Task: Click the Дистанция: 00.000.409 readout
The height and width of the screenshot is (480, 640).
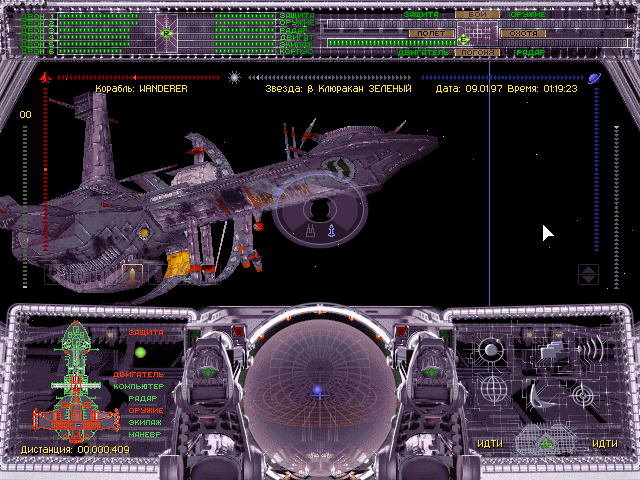Action: pyautogui.click(x=75, y=450)
